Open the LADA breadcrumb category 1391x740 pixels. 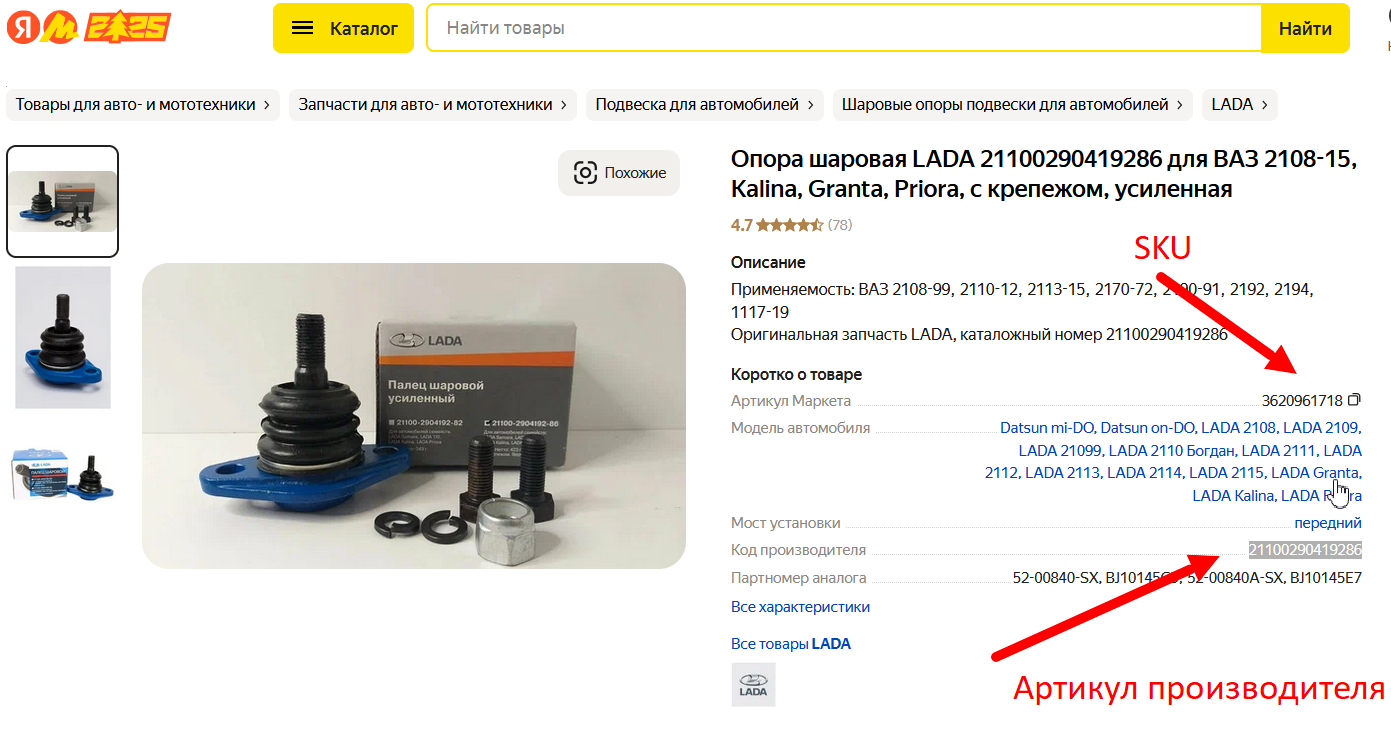(1240, 104)
